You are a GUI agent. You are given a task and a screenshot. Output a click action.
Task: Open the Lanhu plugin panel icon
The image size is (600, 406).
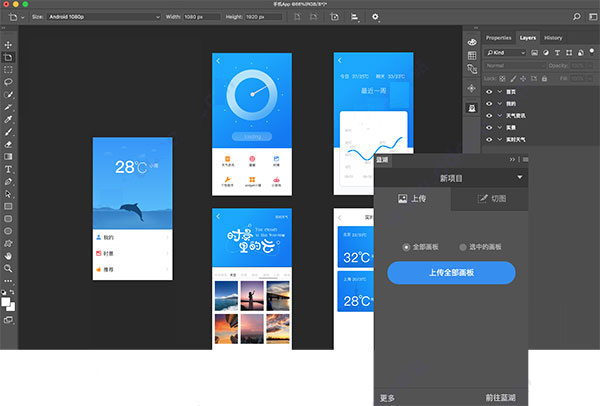pos(471,108)
